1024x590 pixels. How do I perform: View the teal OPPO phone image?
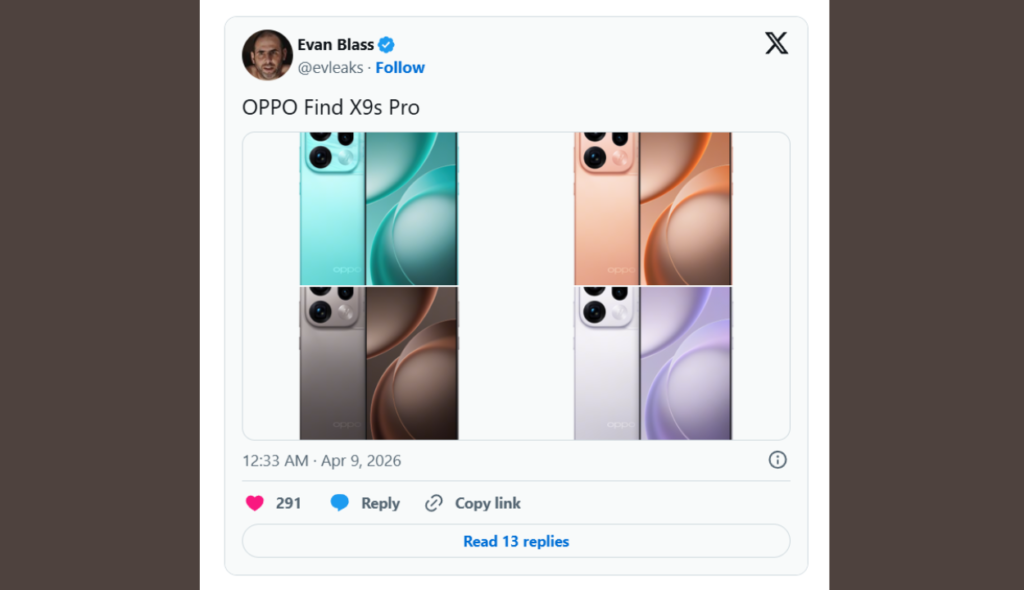click(x=379, y=207)
